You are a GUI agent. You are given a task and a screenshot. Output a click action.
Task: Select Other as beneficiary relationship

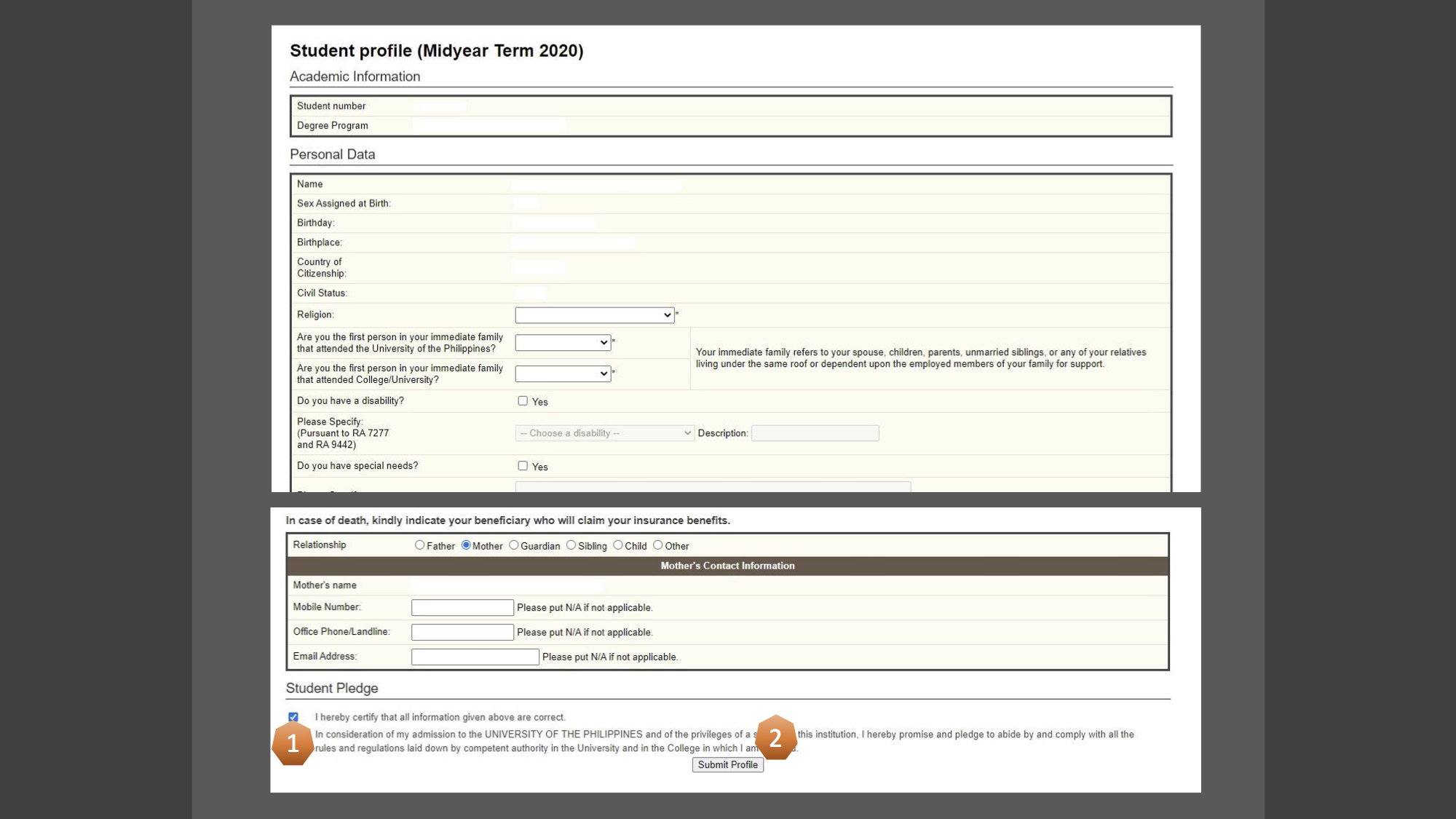[658, 545]
